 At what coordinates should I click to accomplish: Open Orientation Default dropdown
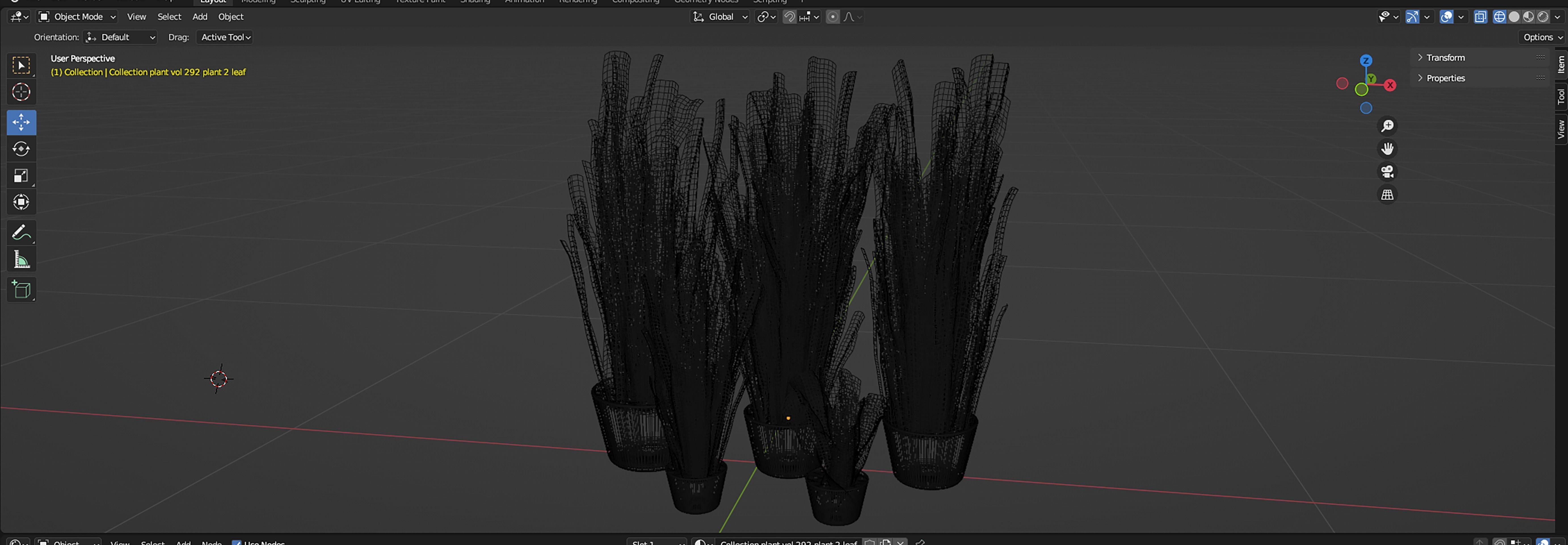pos(120,37)
